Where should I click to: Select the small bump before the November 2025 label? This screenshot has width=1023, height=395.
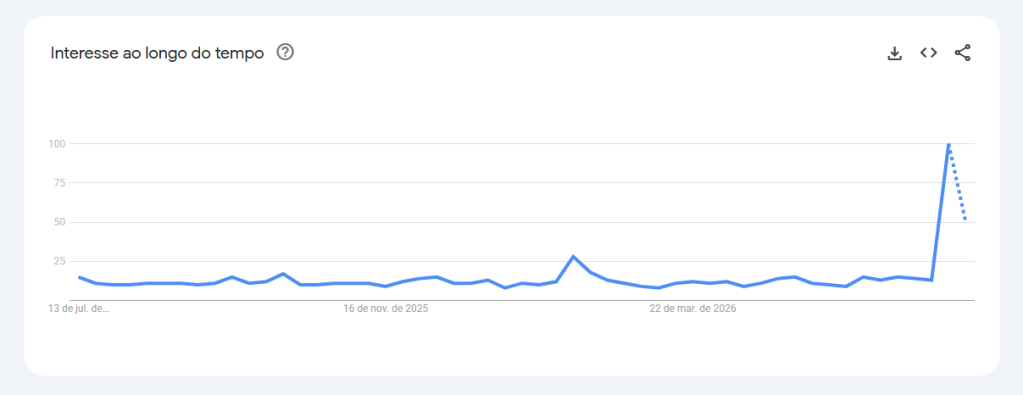283,274
